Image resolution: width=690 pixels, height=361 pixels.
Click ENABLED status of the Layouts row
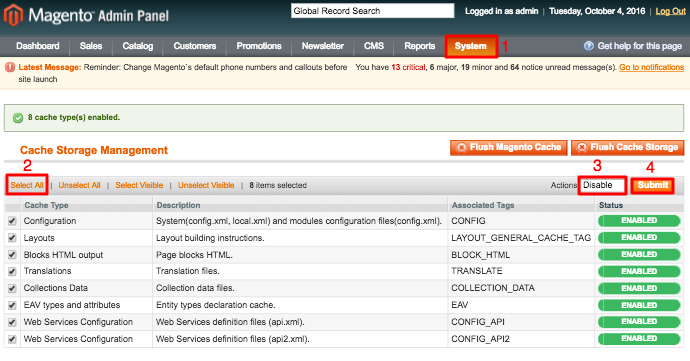pyautogui.click(x=639, y=238)
